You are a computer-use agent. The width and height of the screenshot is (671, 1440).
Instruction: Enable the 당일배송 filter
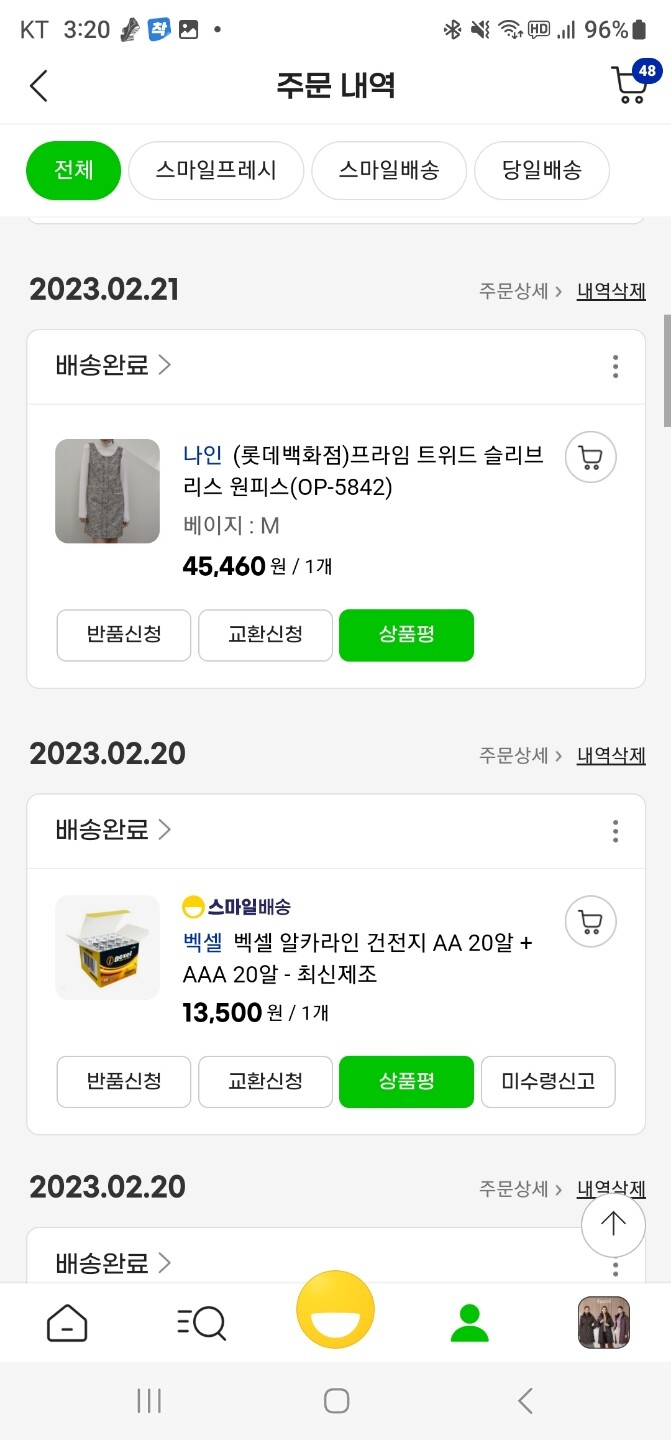click(541, 170)
